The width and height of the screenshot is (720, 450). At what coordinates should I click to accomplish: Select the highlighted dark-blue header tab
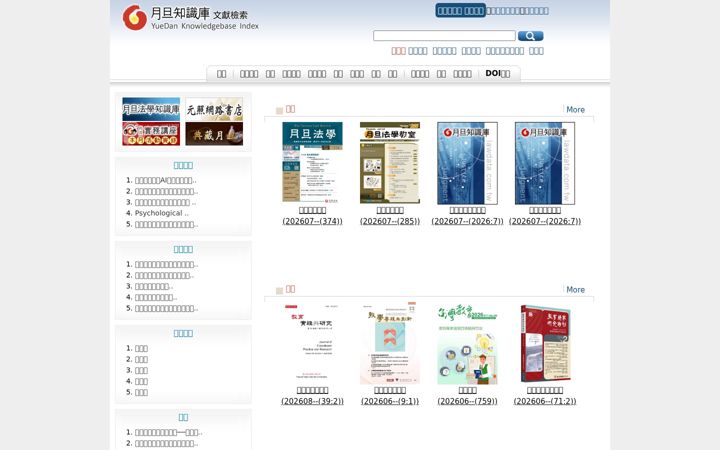click(461, 11)
